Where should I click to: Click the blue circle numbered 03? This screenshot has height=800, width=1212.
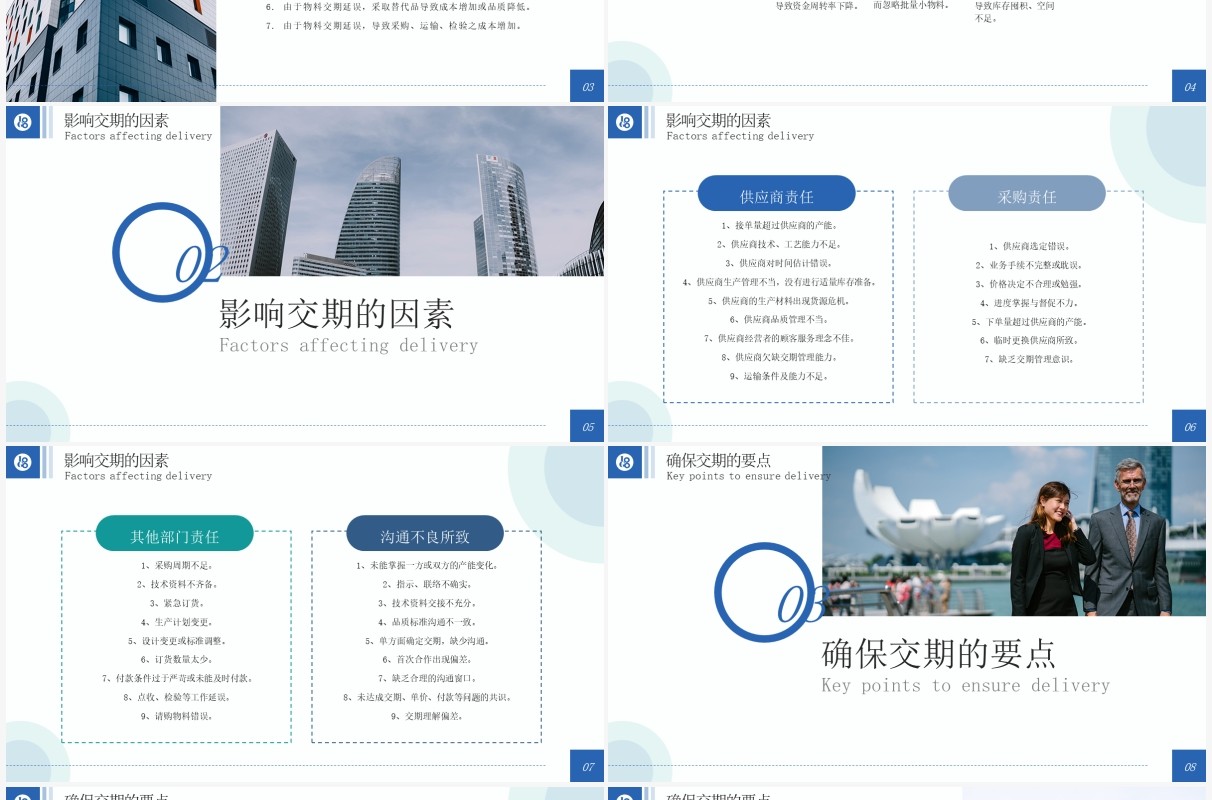(x=765, y=592)
